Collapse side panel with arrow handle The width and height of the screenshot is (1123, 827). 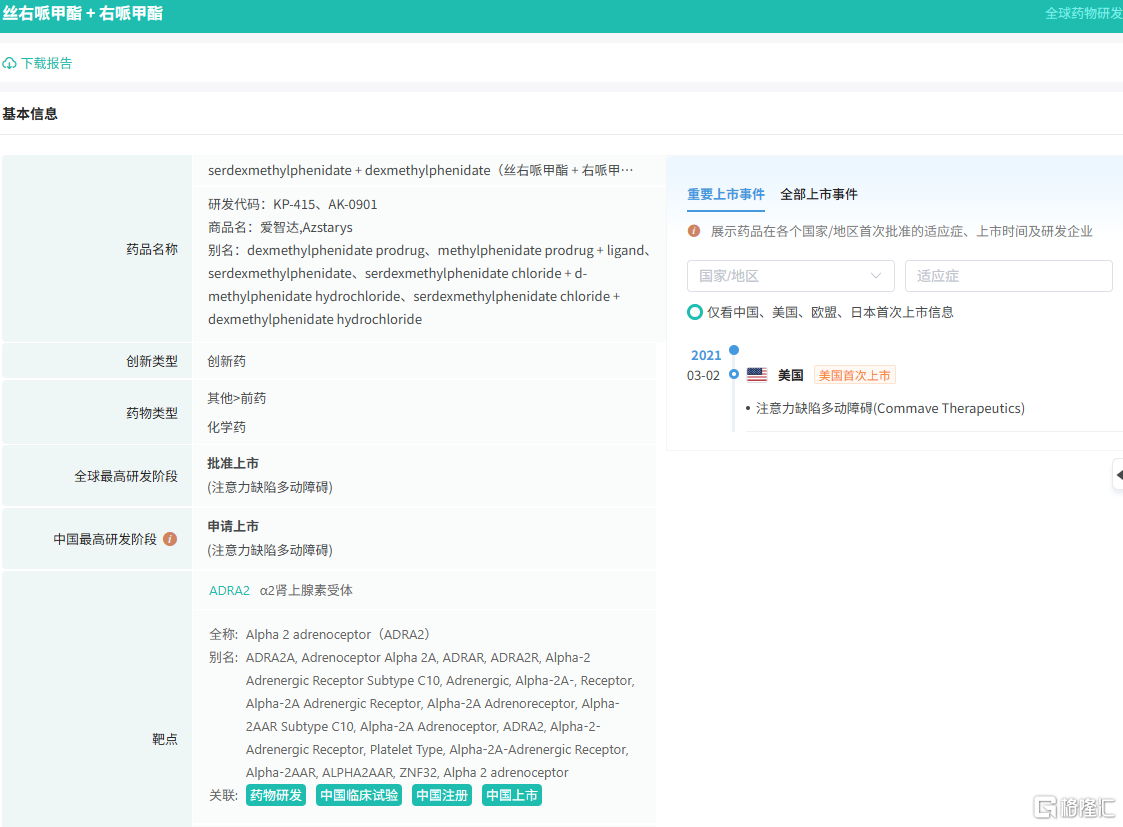click(1119, 475)
